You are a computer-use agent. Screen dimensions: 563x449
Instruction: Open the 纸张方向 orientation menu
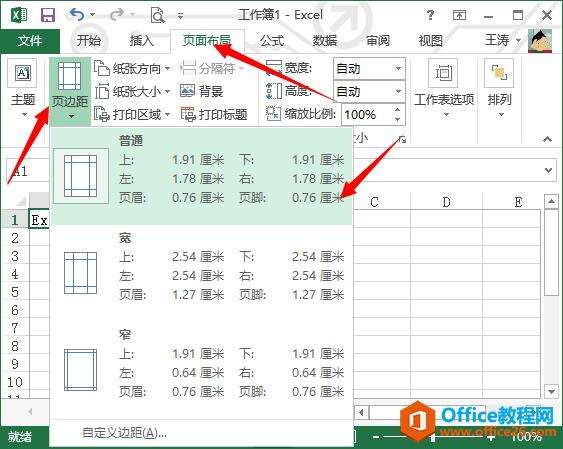tap(132, 68)
